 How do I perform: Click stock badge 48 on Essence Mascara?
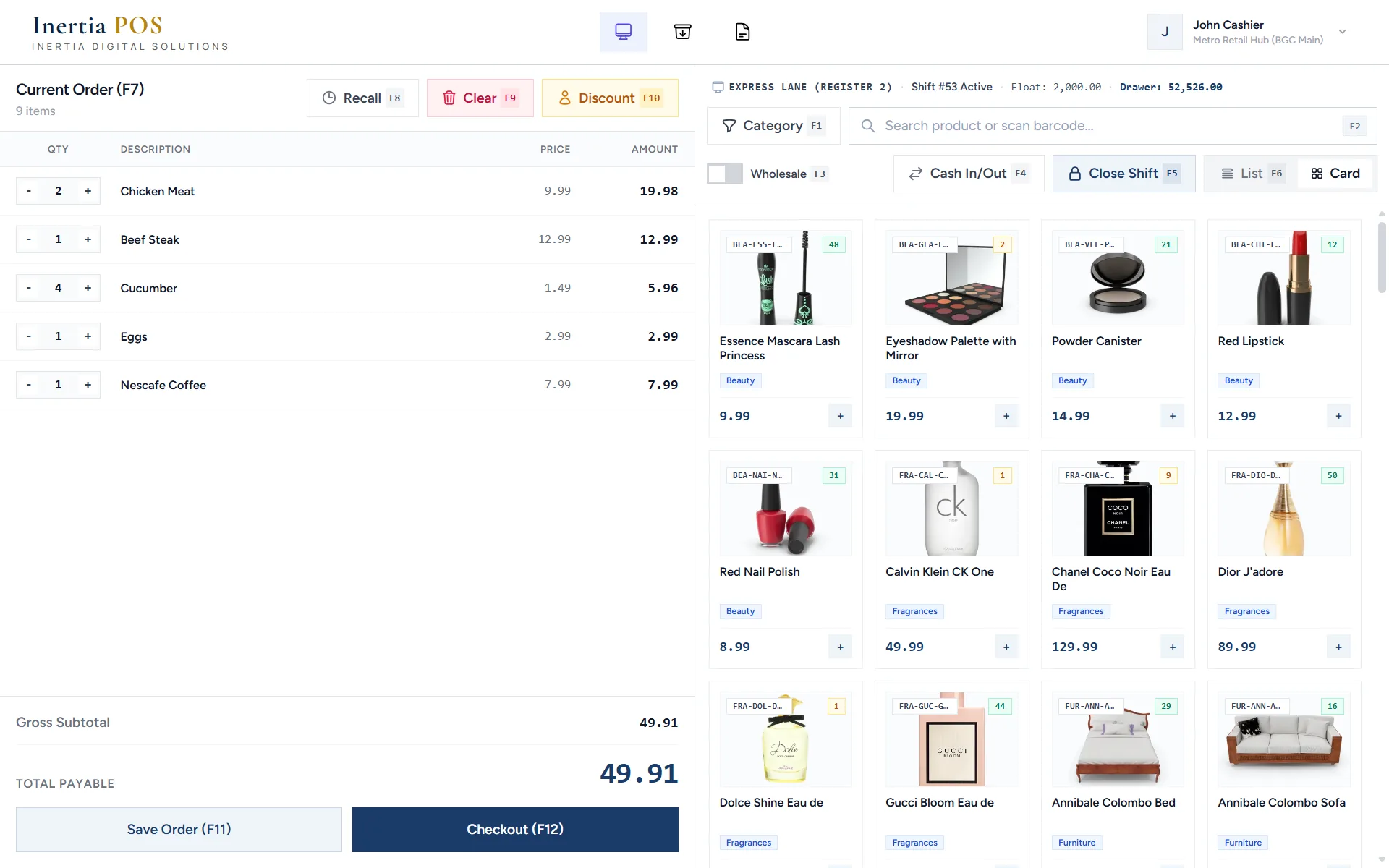(833, 244)
